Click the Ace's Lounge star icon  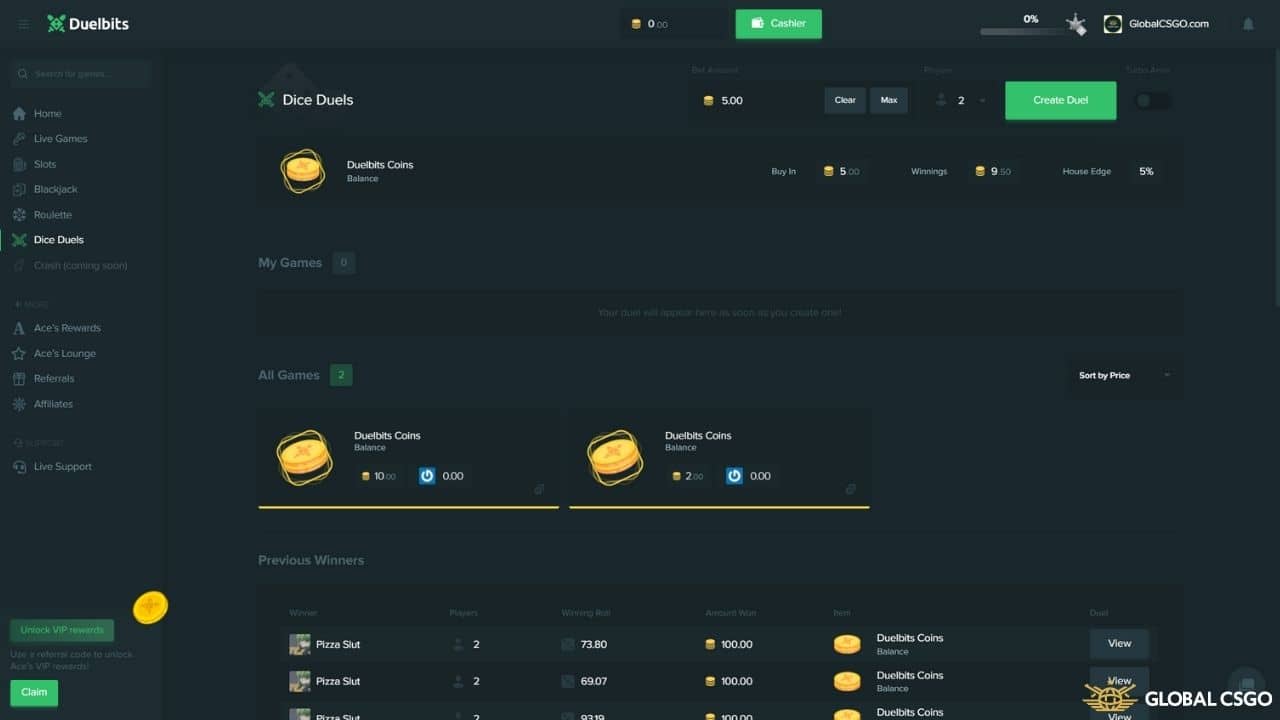19,353
